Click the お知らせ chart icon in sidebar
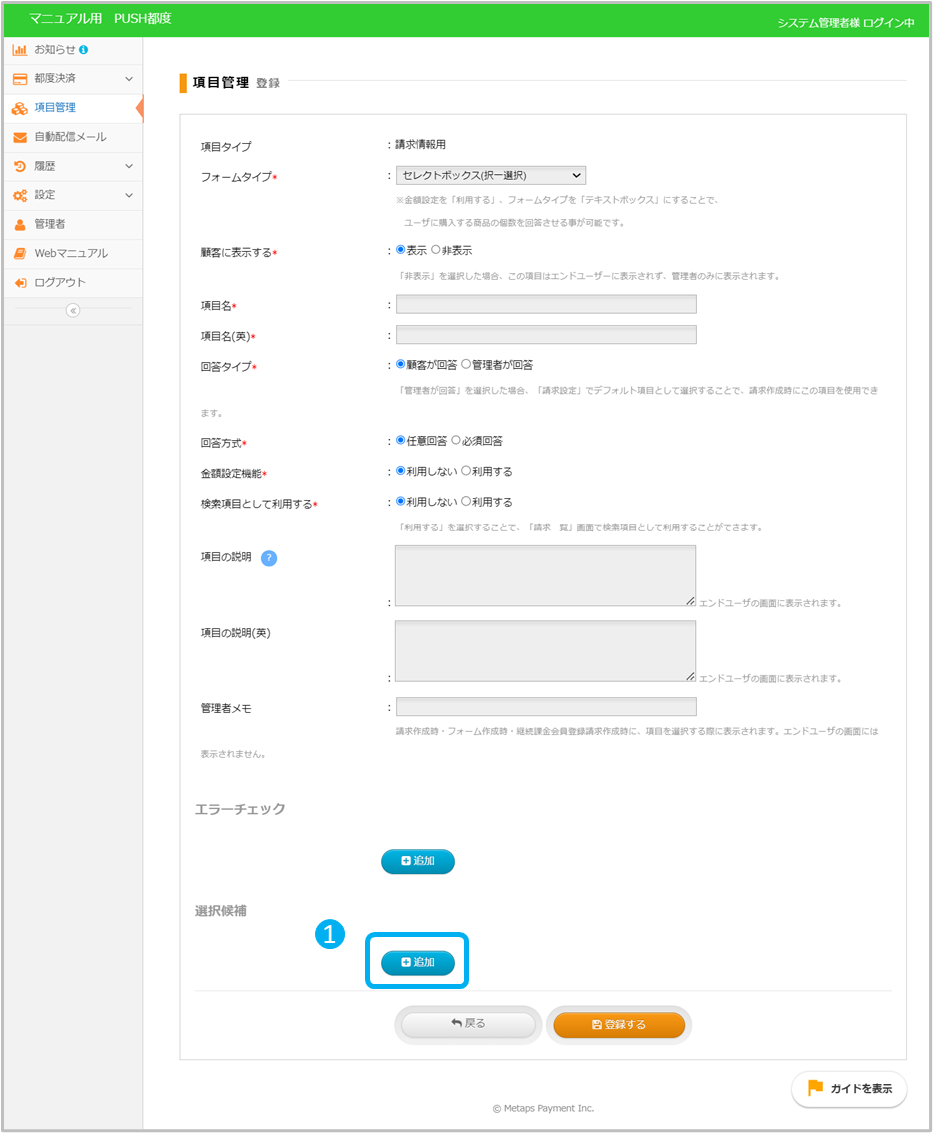The height and width of the screenshot is (1133, 933). [19, 49]
